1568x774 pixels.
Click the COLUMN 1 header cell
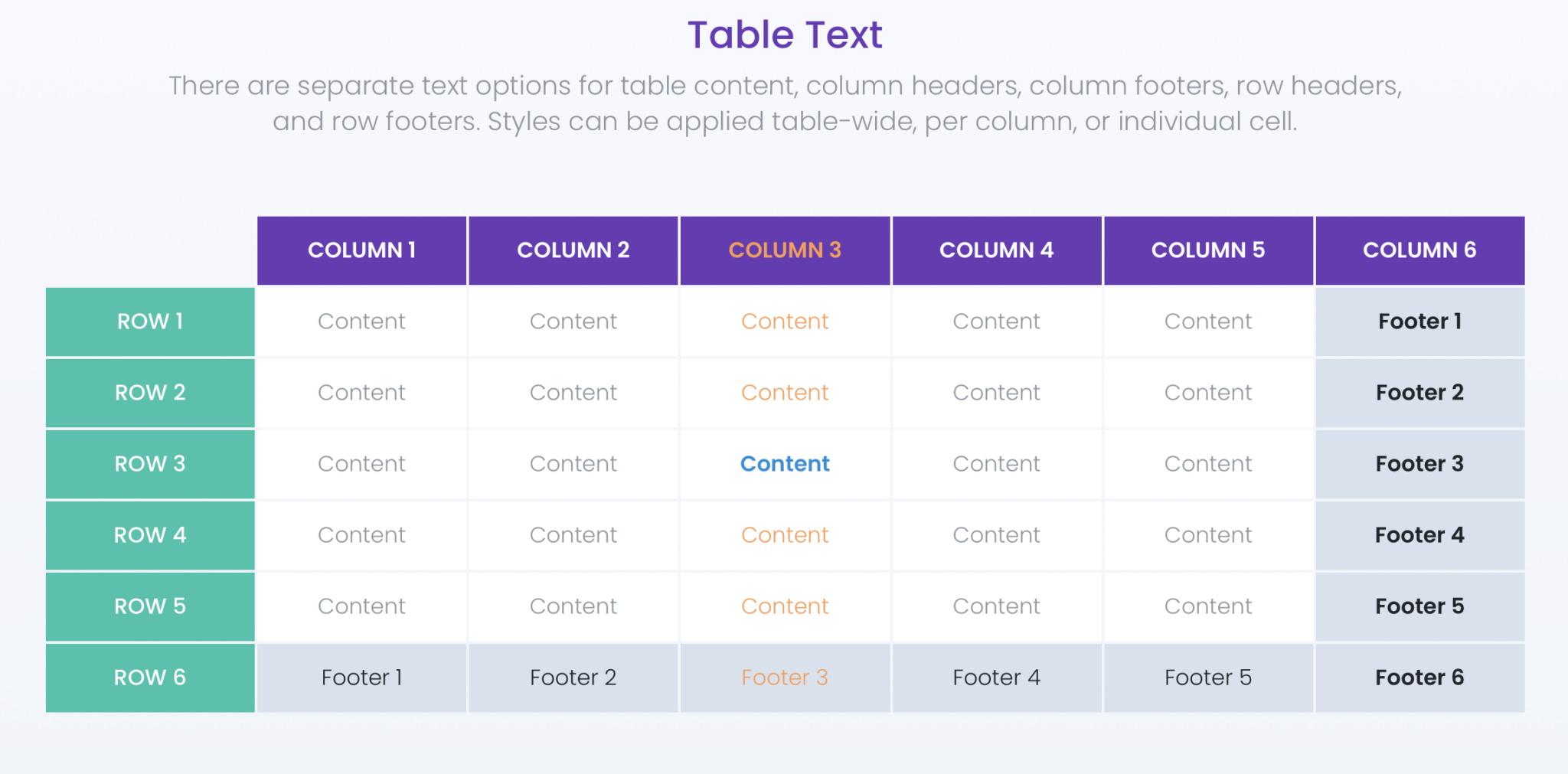[361, 250]
